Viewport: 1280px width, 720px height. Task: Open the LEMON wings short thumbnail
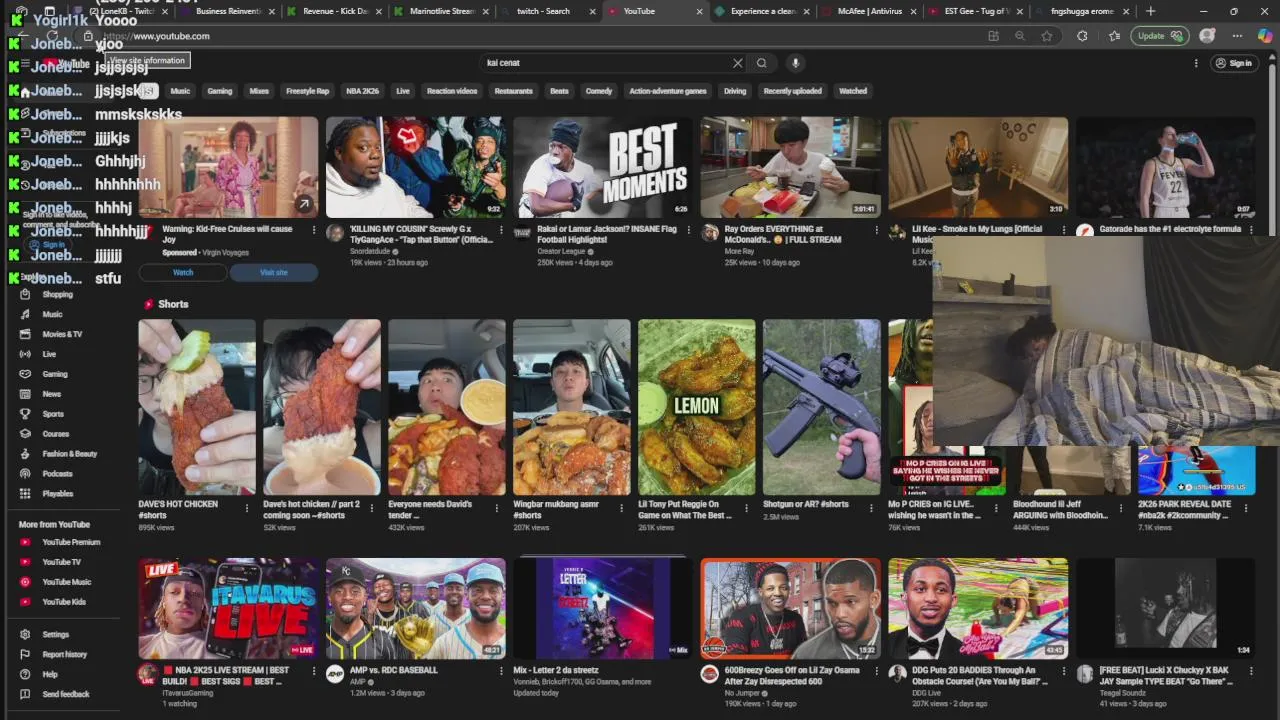pyautogui.click(x=696, y=407)
